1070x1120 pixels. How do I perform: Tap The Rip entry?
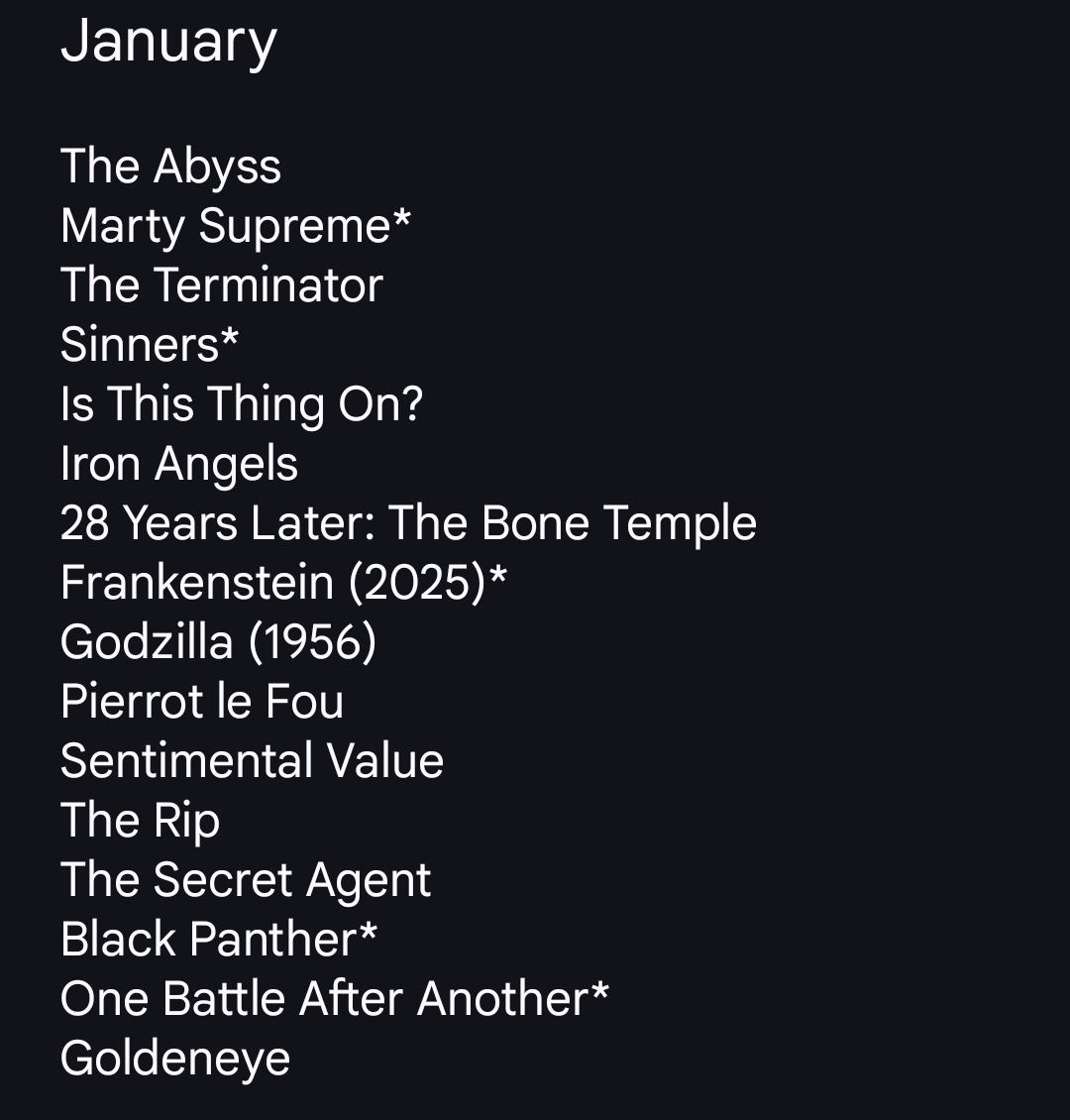(140, 821)
